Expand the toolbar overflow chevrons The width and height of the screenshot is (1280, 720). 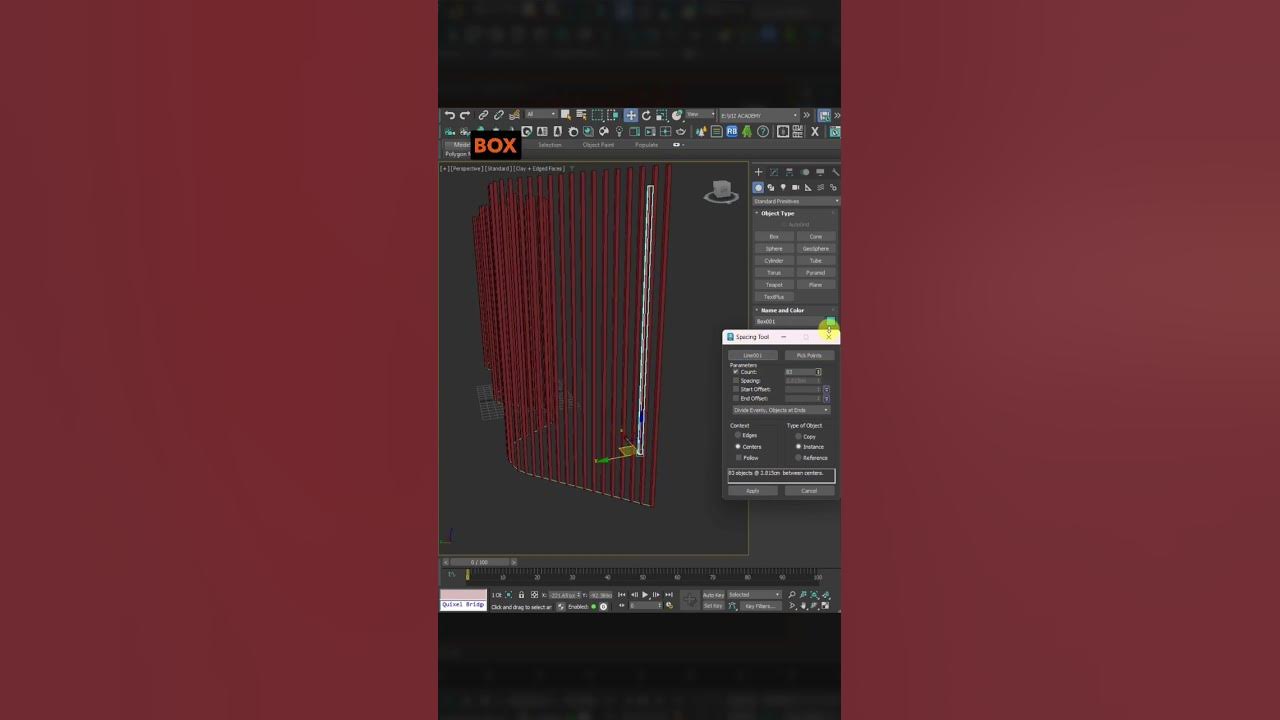click(x=806, y=115)
